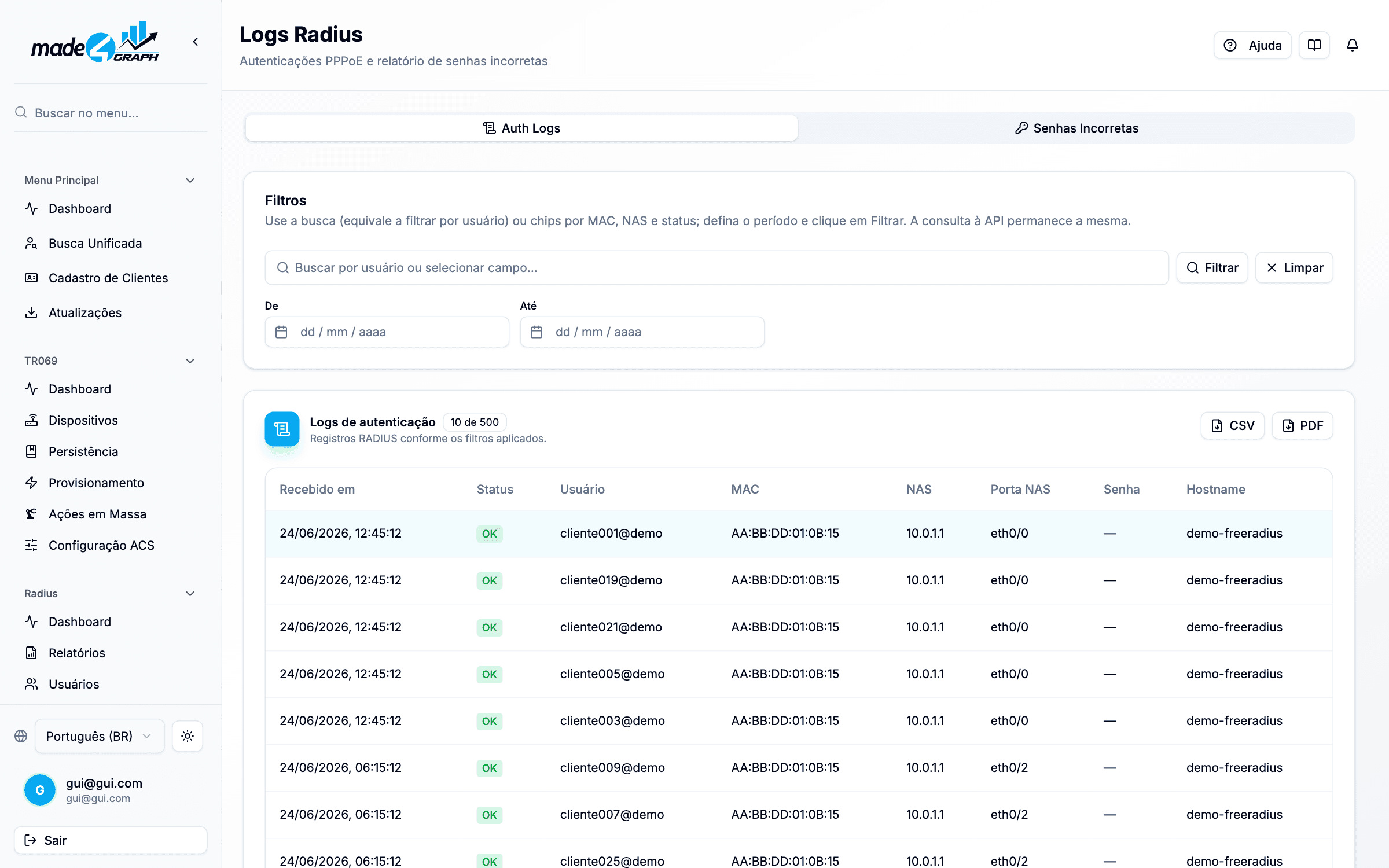The height and width of the screenshot is (868, 1389).
Task: Collapse the TR069 section
Action: coord(190,361)
